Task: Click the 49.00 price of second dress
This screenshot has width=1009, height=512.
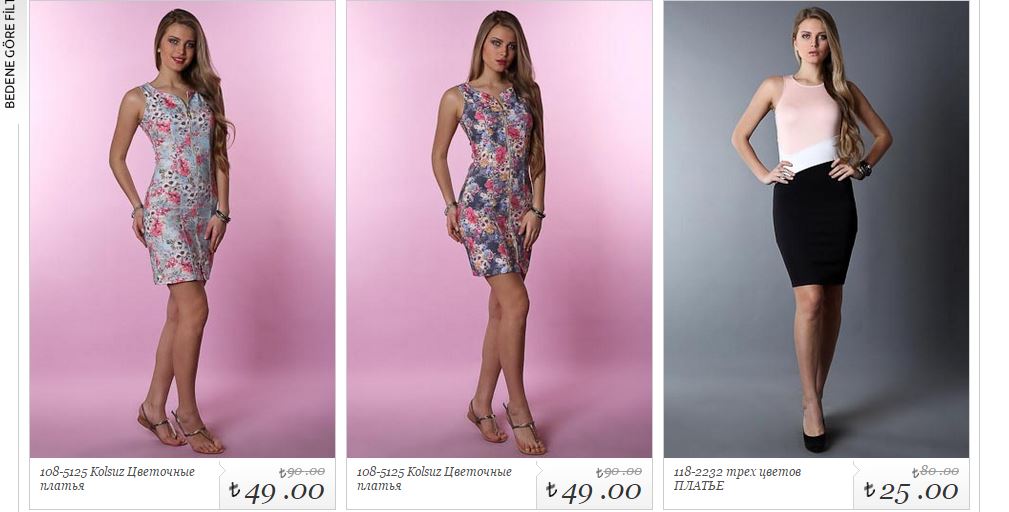Action: click(x=601, y=492)
